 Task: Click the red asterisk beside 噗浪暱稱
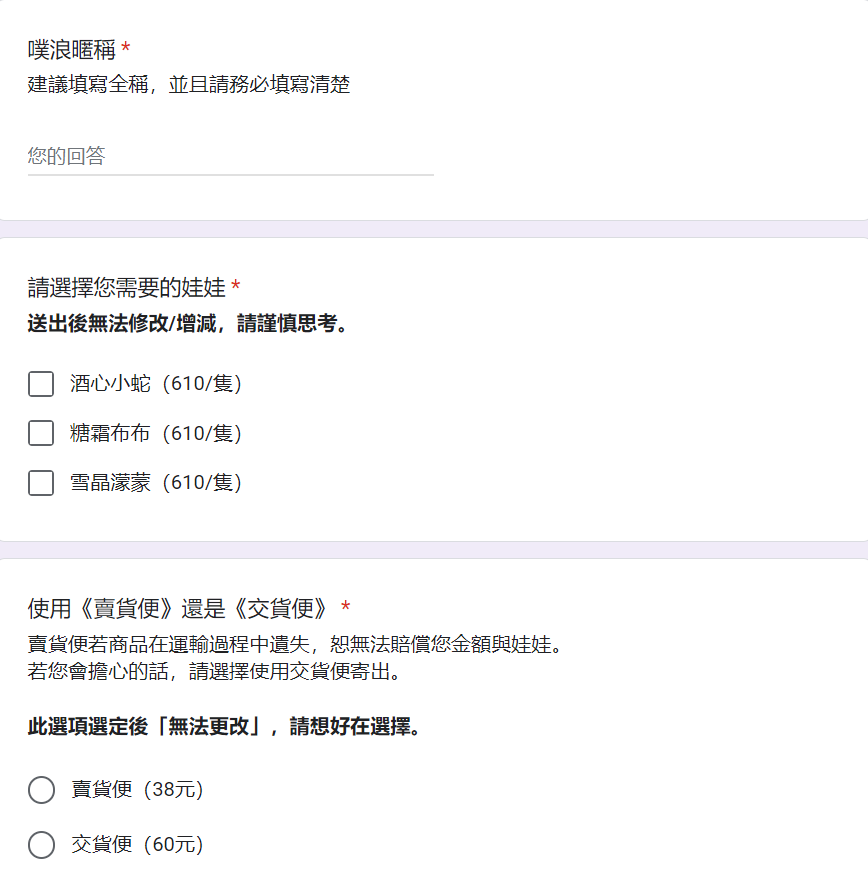126,47
